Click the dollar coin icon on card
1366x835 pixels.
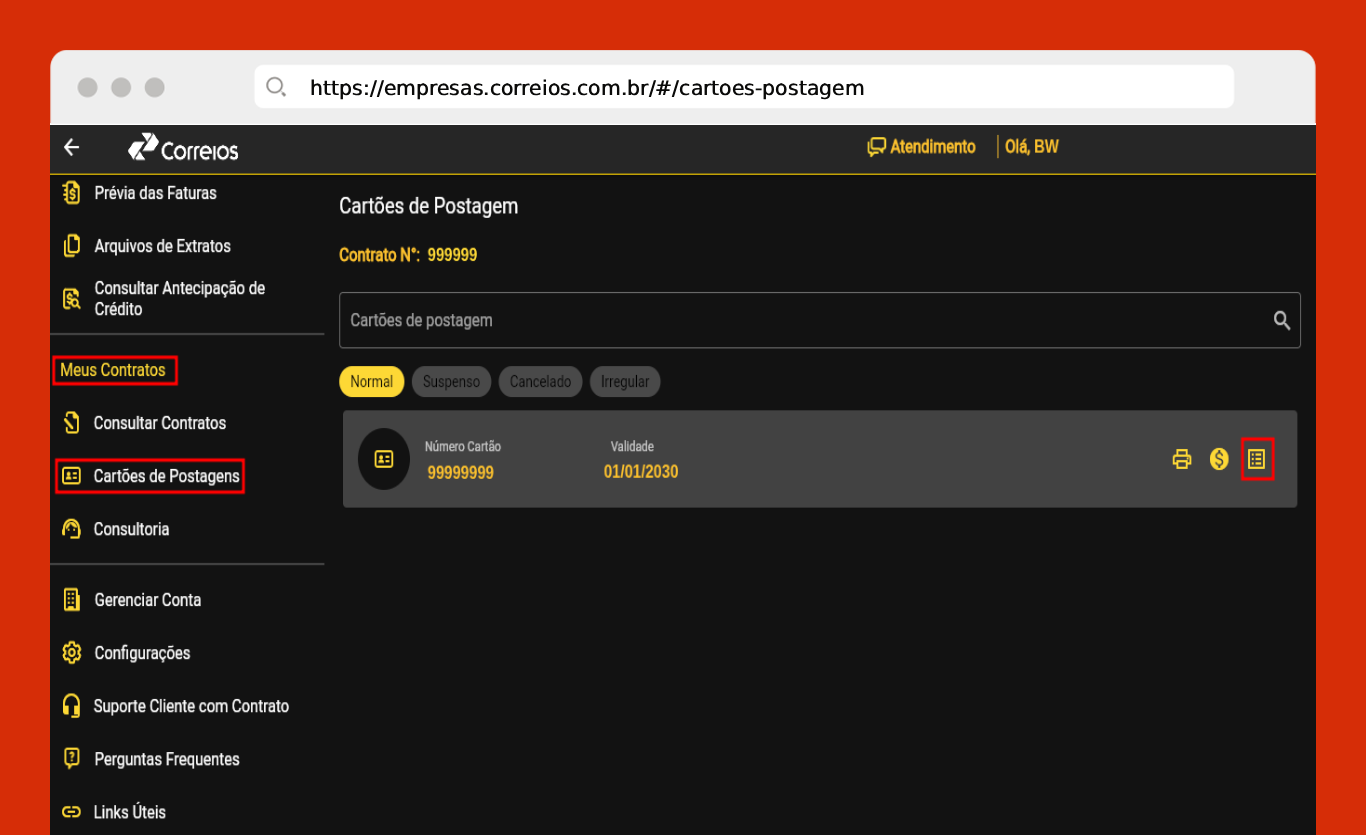(x=1219, y=459)
